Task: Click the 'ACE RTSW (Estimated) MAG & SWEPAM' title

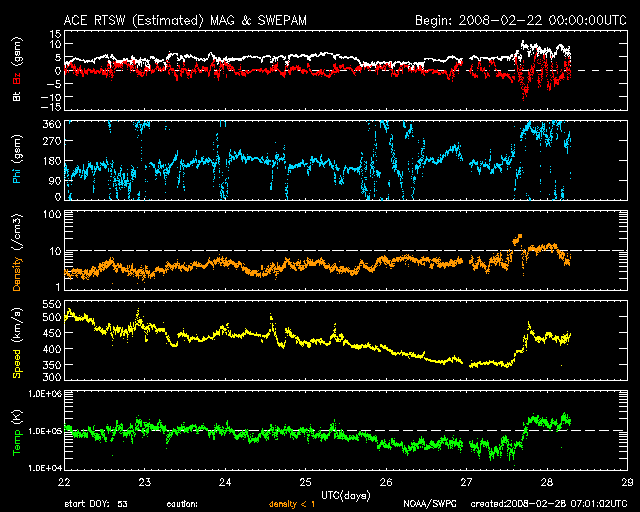Action: pos(185,20)
